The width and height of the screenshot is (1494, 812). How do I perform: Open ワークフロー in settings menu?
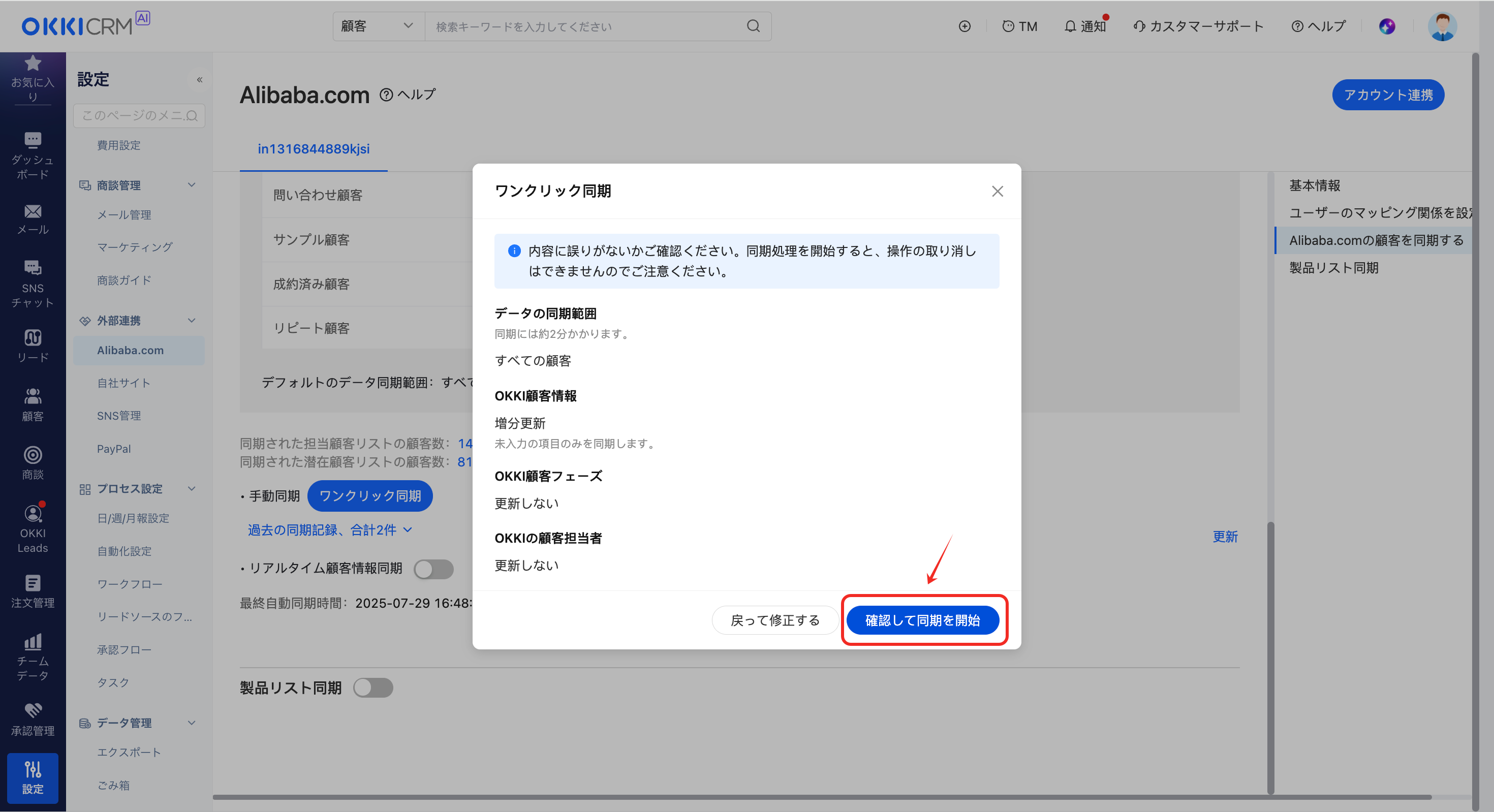click(130, 584)
